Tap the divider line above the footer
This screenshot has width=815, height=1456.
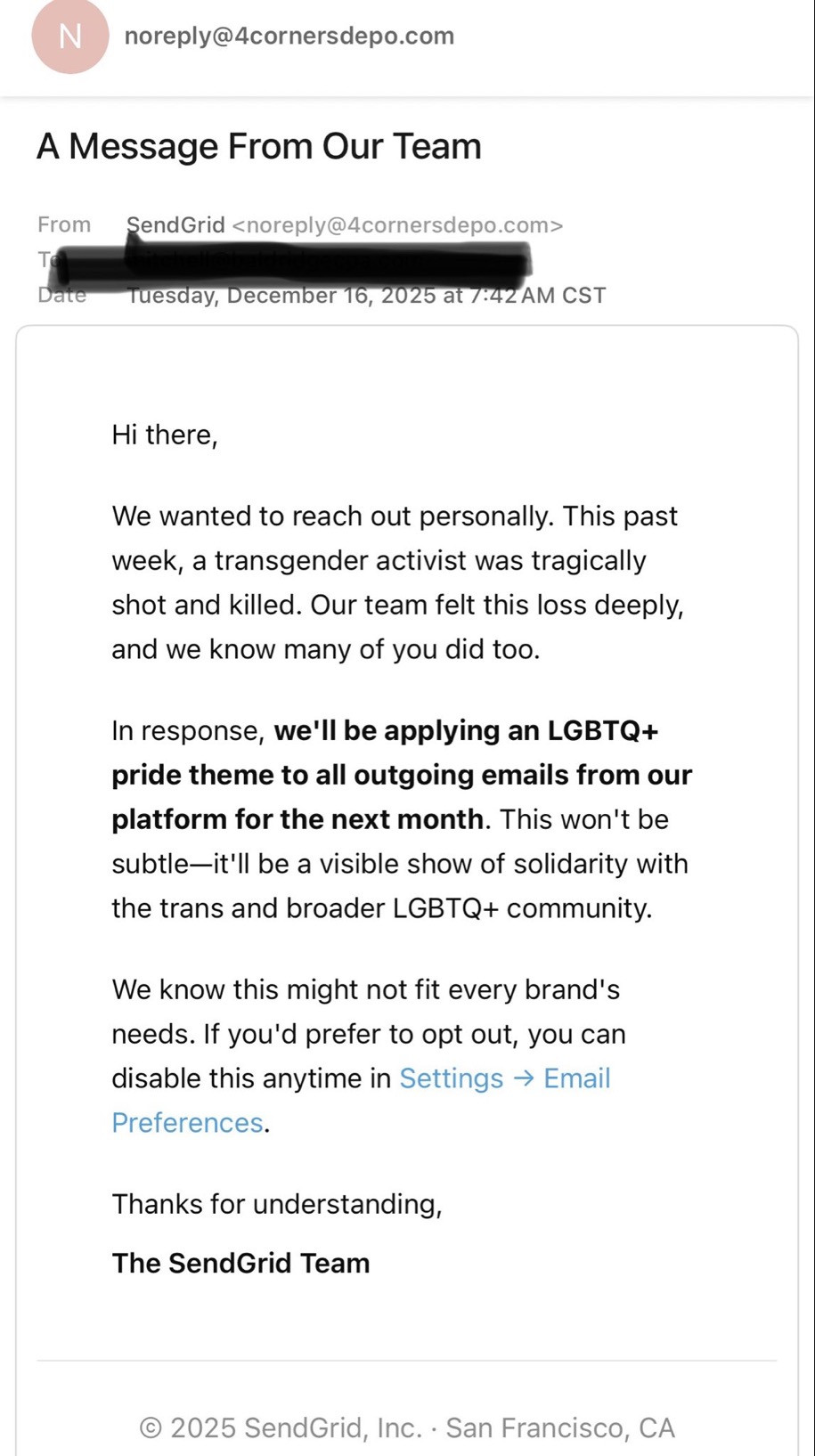click(406, 1360)
